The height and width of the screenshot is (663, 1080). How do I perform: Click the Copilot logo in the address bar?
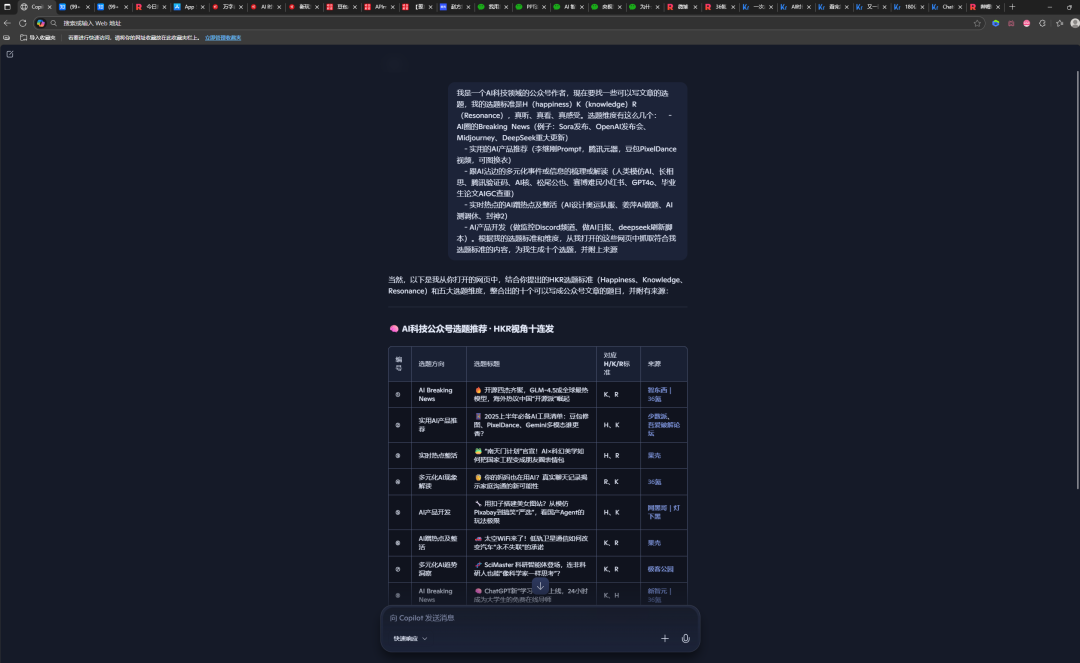click(41, 23)
